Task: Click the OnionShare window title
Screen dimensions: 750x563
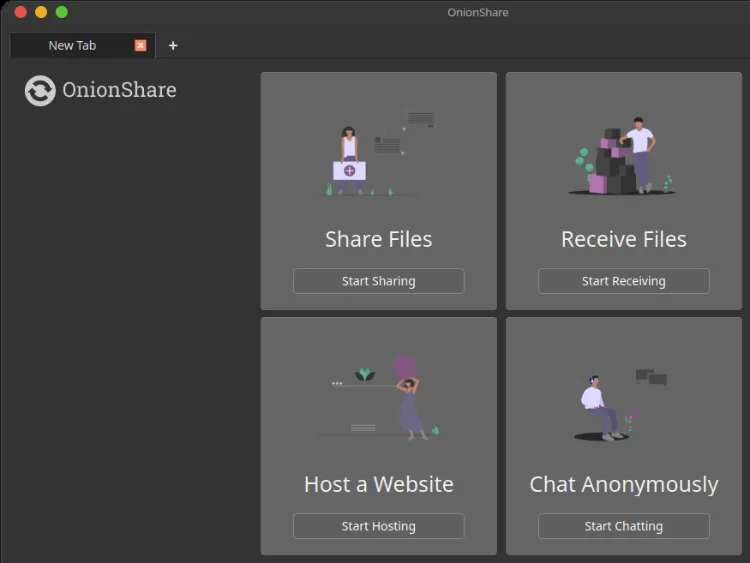Action: [x=477, y=12]
